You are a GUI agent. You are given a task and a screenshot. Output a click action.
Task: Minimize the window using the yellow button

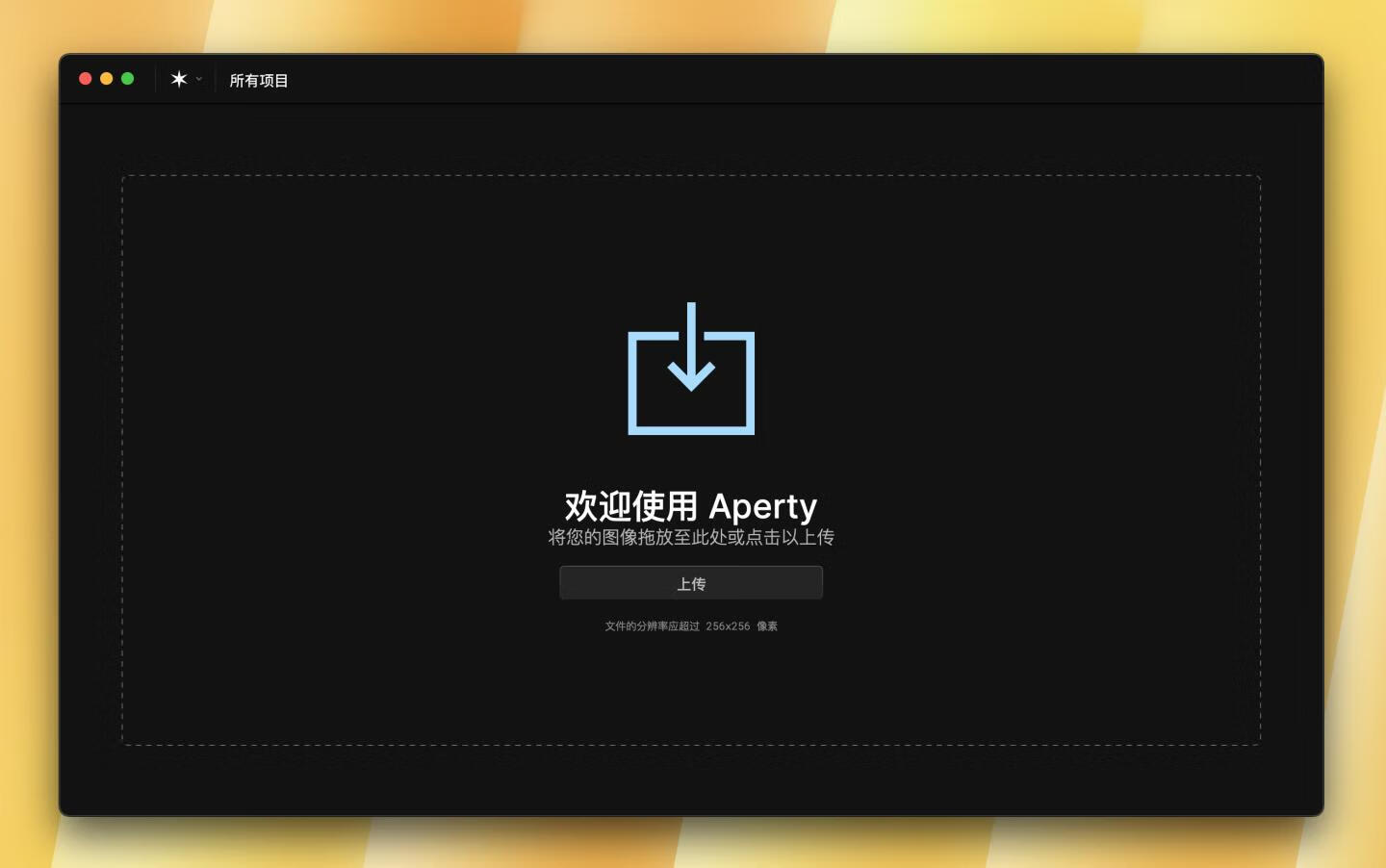[x=107, y=79]
